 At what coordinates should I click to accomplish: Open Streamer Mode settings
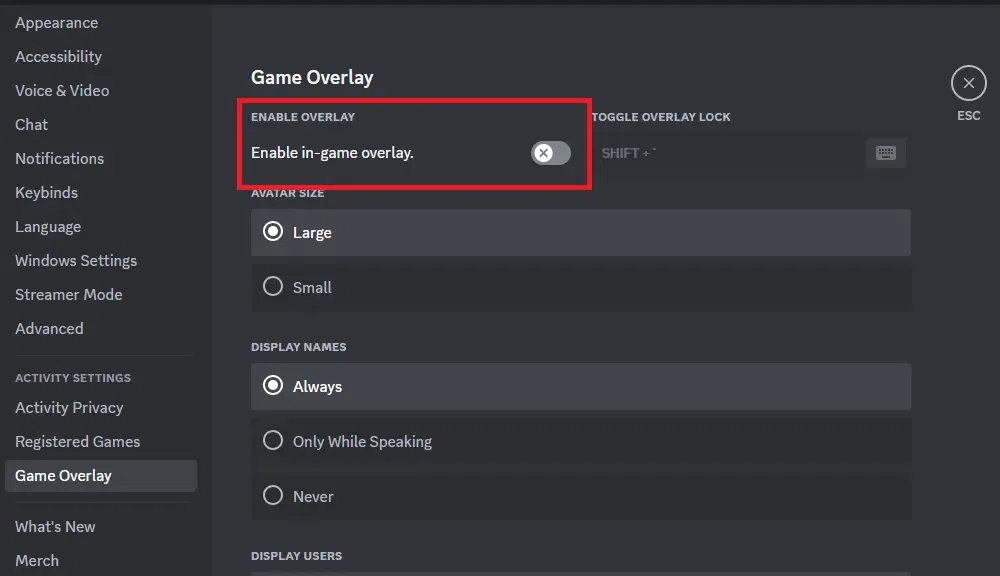pyautogui.click(x=68, y=294)
